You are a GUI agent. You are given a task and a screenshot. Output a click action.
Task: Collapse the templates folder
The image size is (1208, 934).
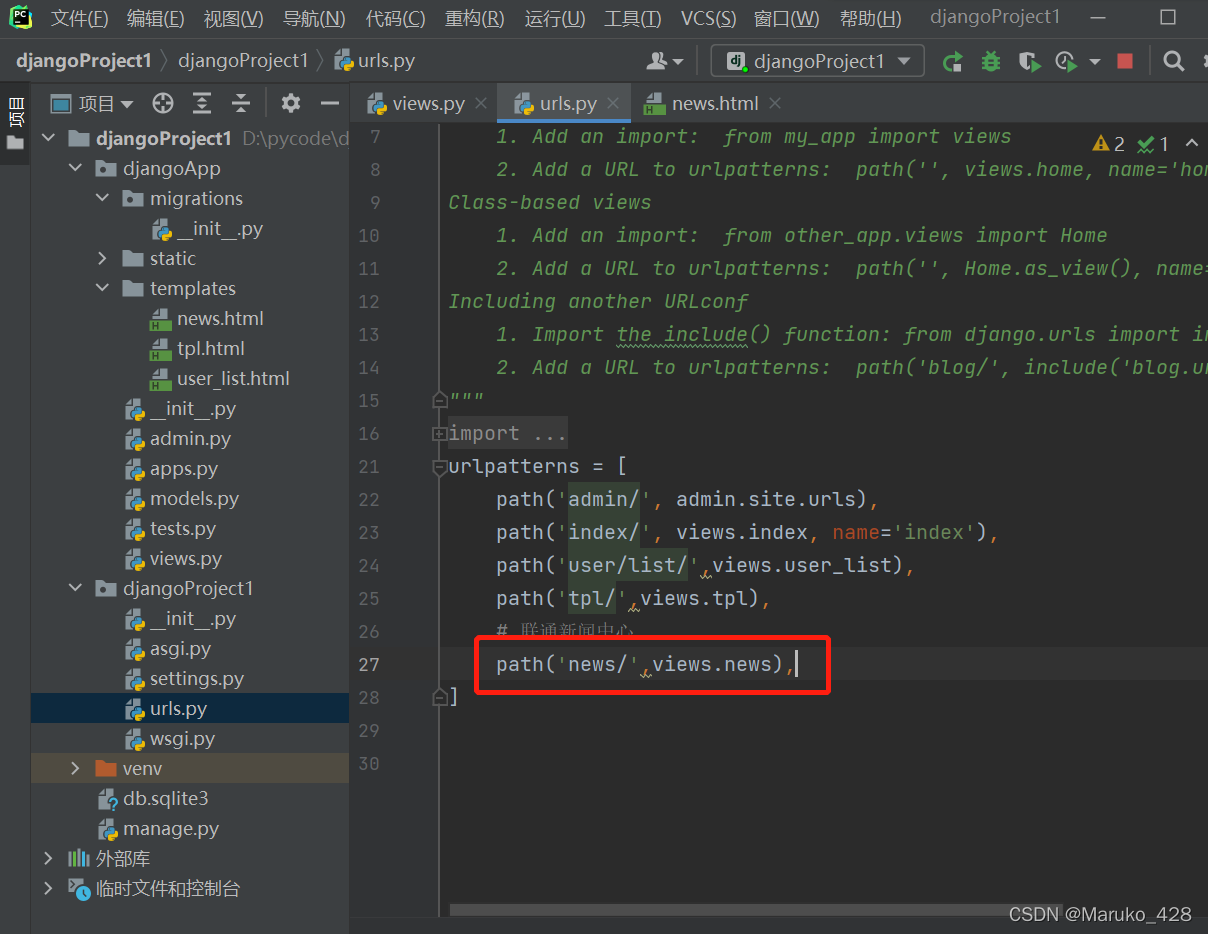click(x=102, y=288)
